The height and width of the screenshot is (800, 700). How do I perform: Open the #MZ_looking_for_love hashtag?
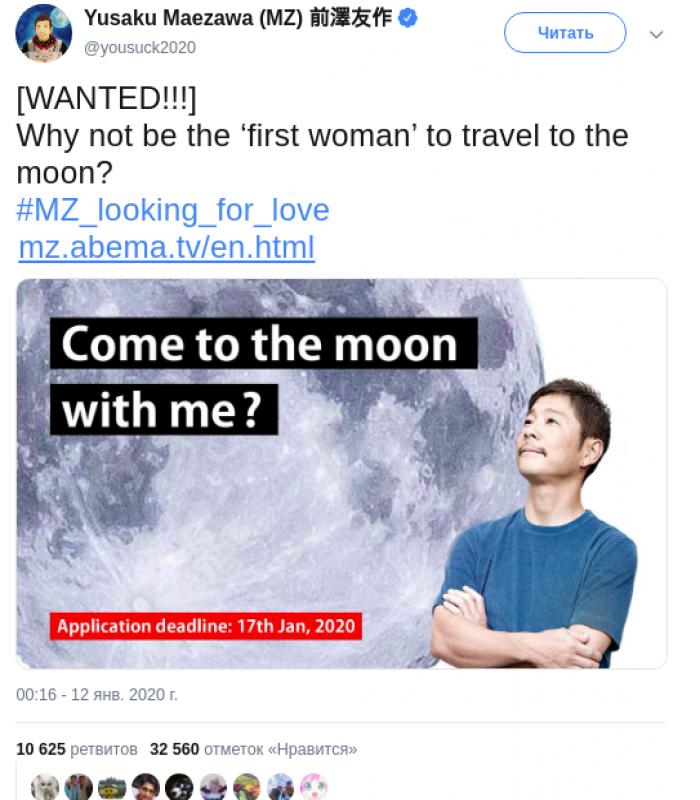[173, 210]
